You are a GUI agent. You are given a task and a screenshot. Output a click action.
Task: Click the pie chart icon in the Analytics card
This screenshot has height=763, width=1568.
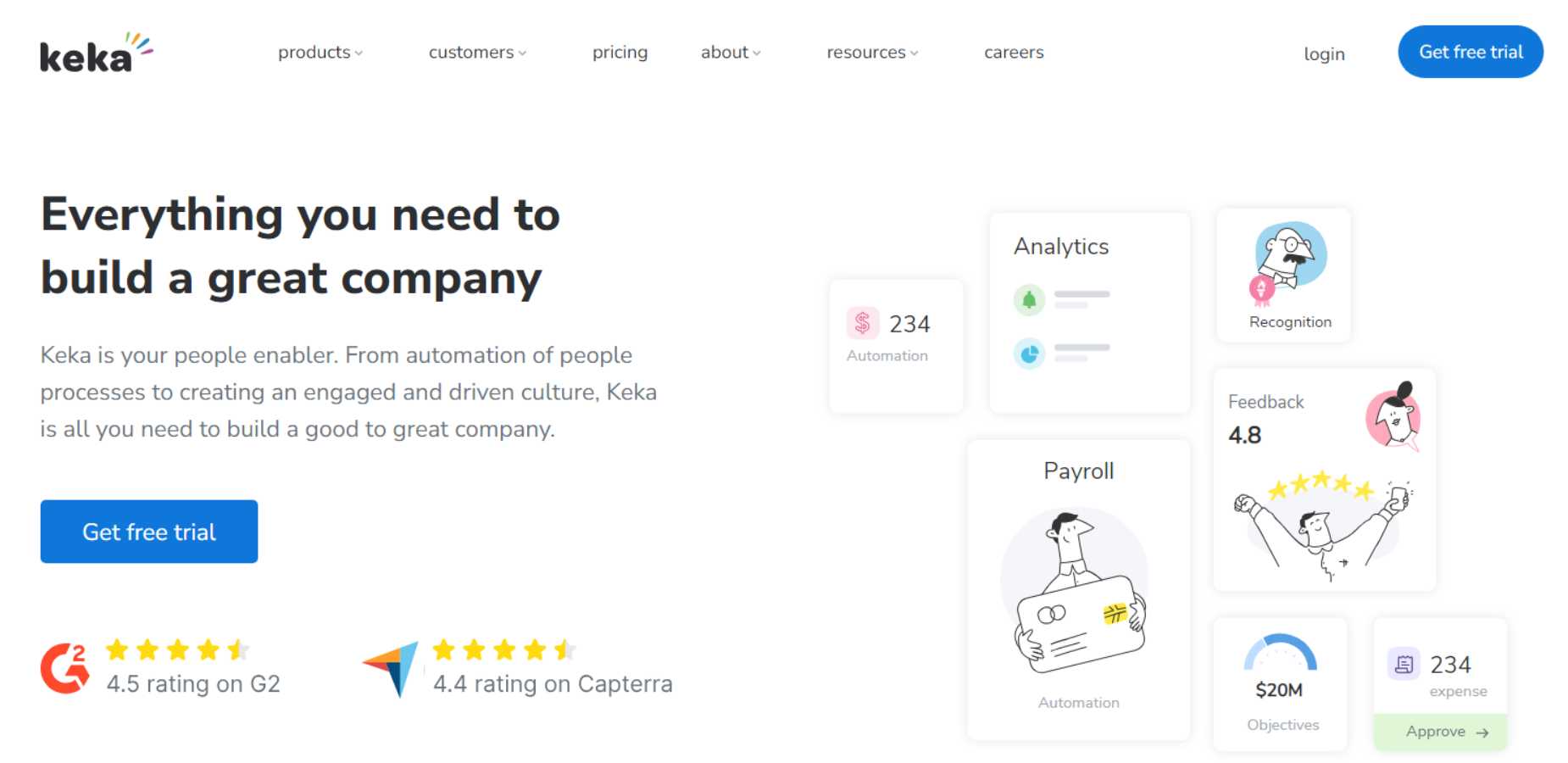pos(1028,354)
